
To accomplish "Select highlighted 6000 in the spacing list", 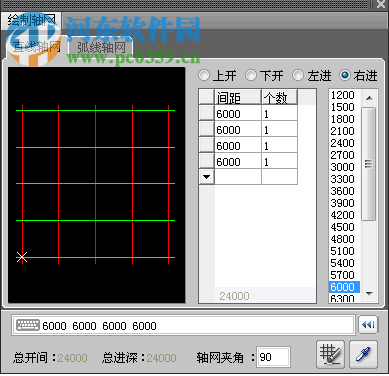I will point(343,287).
